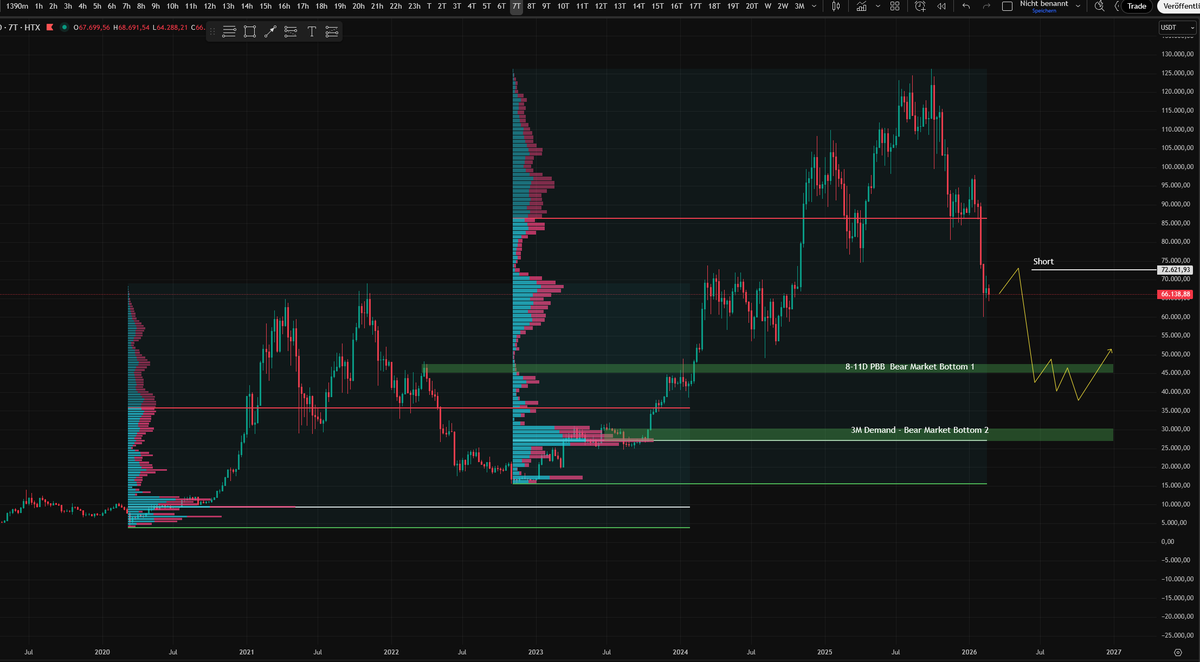Click the 7T · HTX symbol title
This screenshot has height=662, width=1200.
(x=22, y=27)
